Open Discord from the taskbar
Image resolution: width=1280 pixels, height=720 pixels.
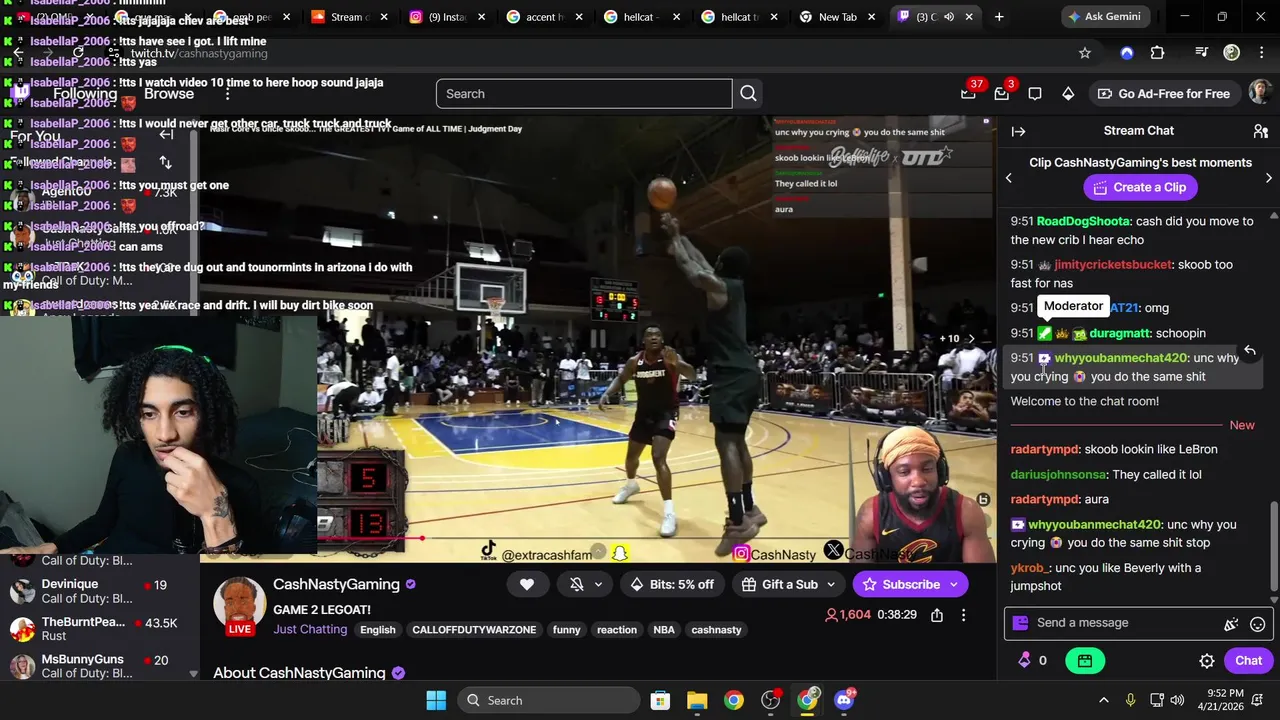(843, 700)
